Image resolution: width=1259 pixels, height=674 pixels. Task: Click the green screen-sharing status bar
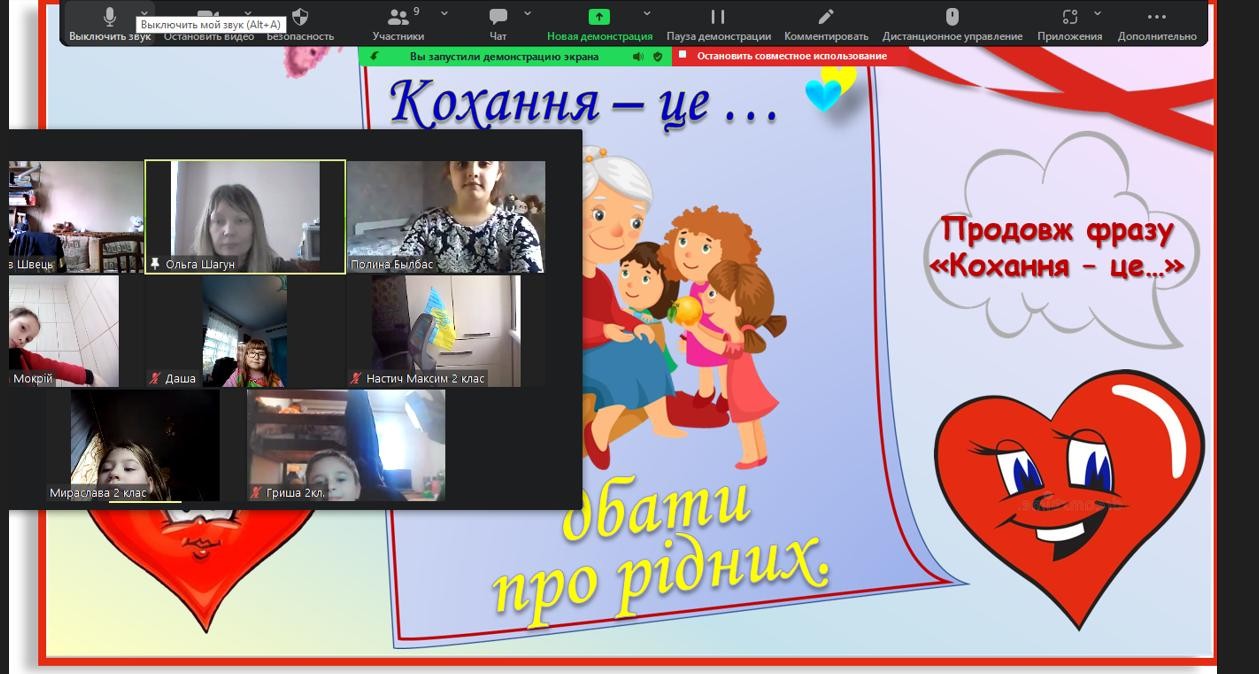[503, 57]
